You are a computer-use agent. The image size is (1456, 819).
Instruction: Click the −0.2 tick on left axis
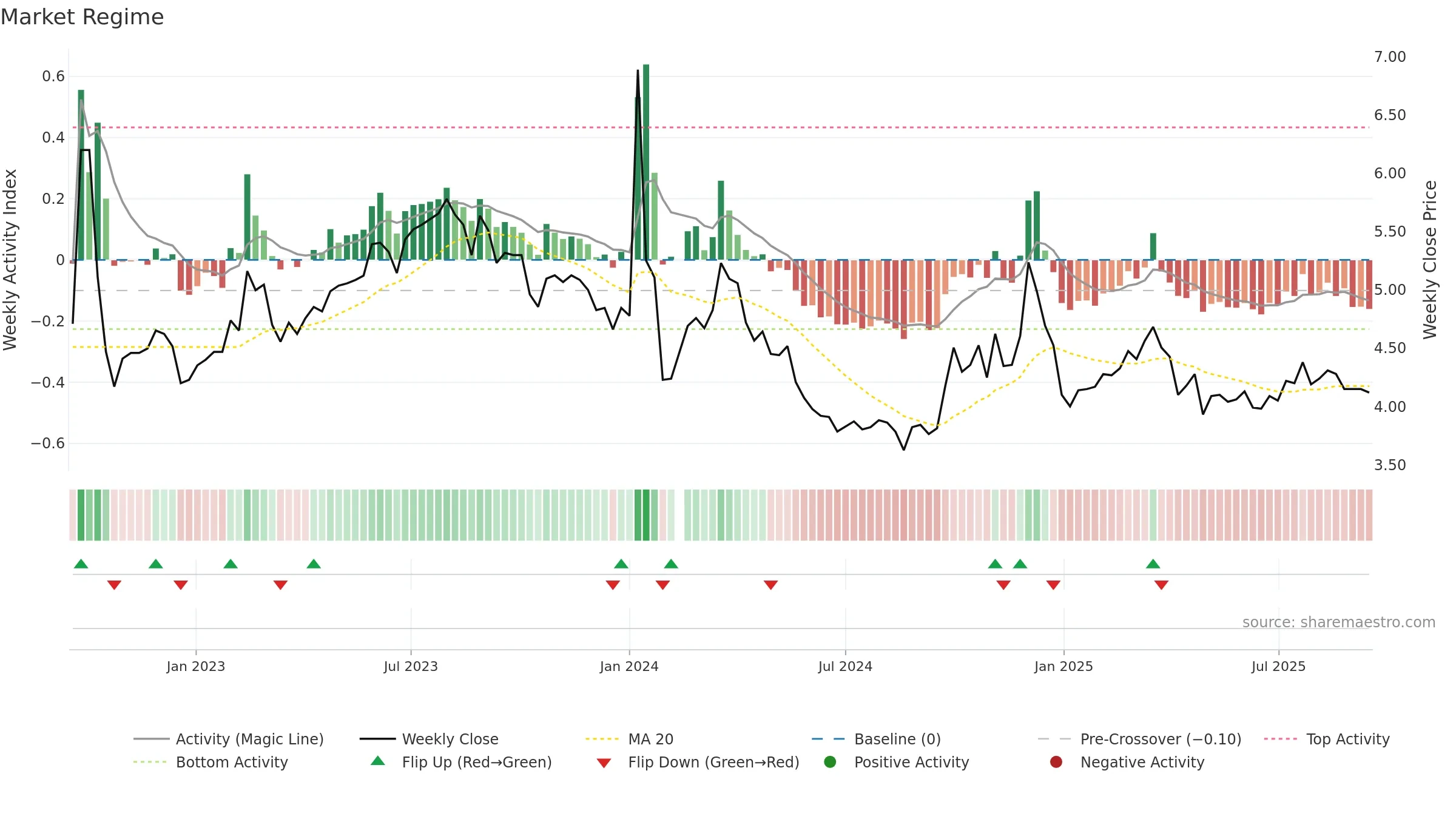coord(48,321)
